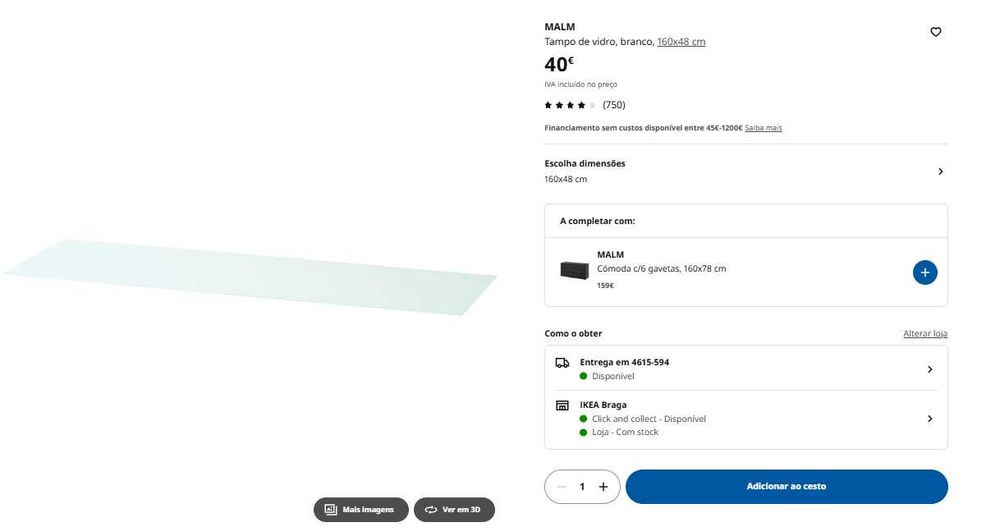1000x531 pixels.
Task: Click the IKEA Braga store icon
Action: point(562,406)
